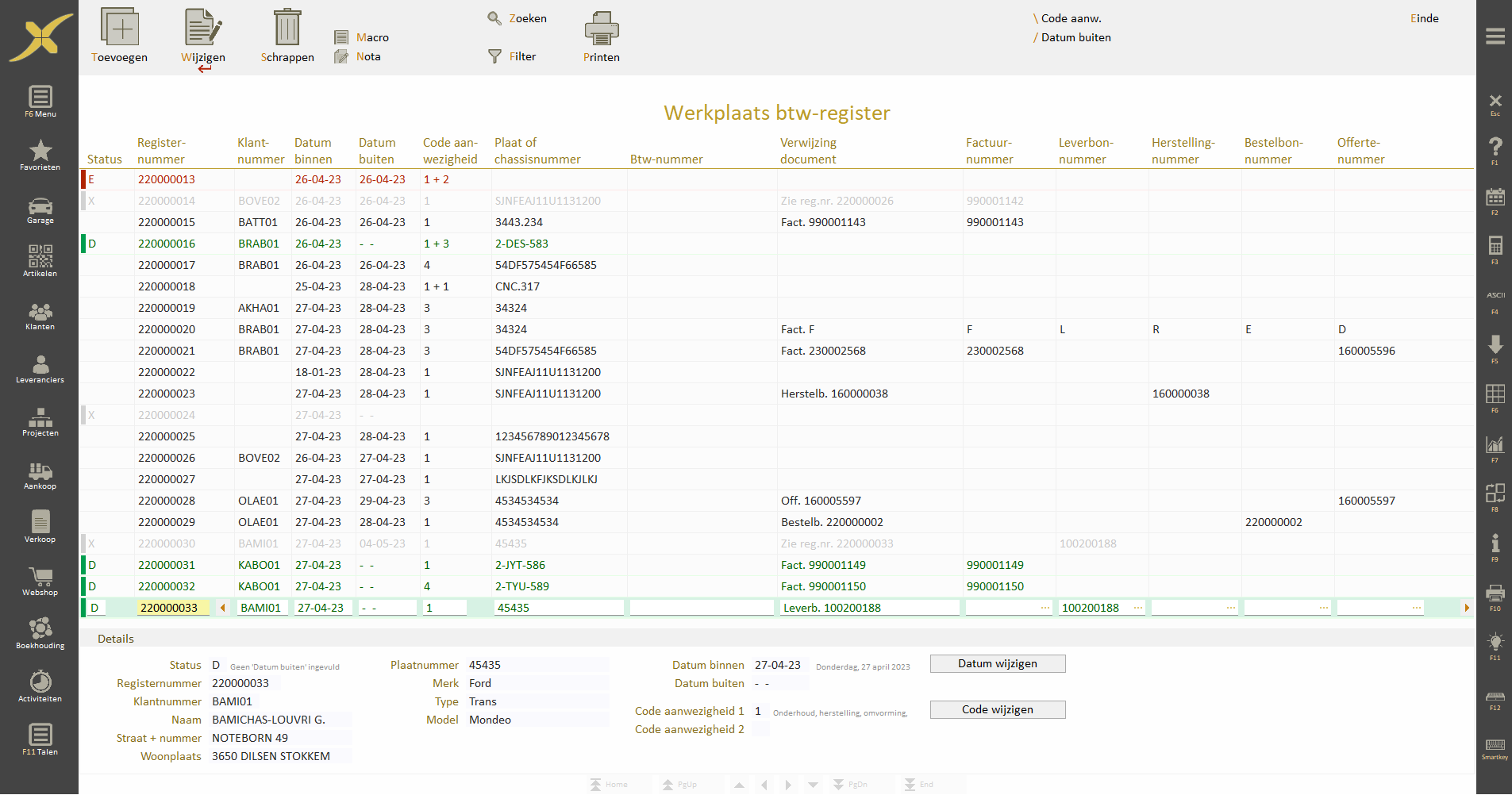Open the Projecten module
This screenshot has height=795, width=1512.
(x=40, y=422)
